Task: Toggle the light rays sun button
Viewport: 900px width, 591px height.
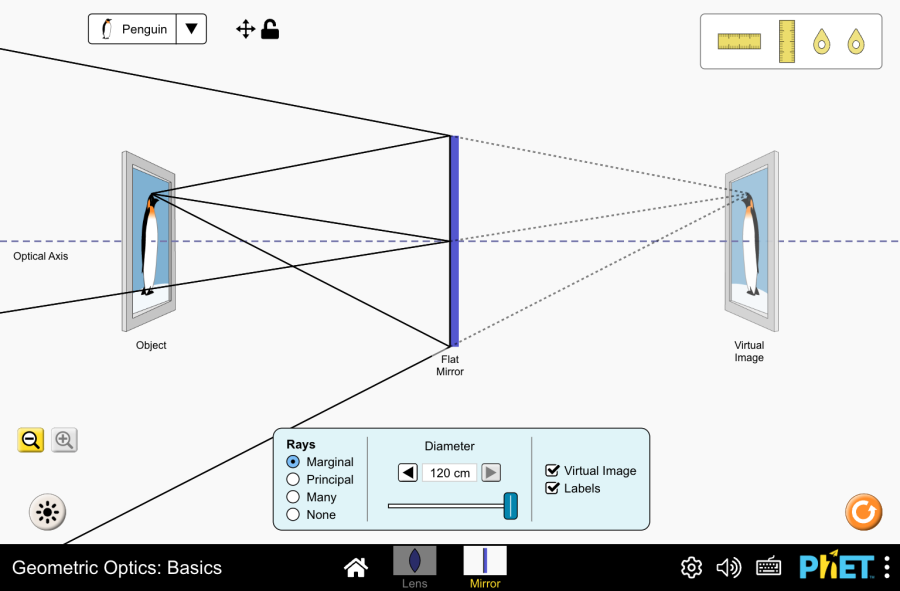Action: [46, 512]
